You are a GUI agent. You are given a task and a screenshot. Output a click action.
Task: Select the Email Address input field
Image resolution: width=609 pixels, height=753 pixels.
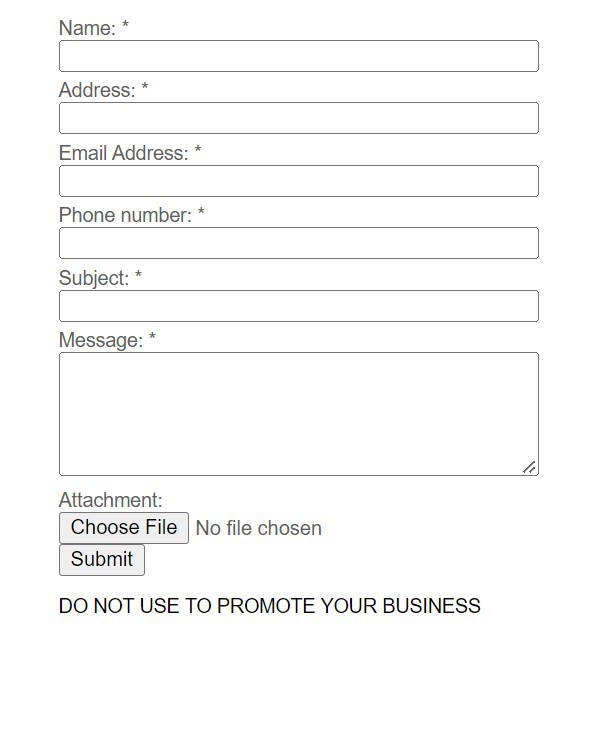click(298, 181)
